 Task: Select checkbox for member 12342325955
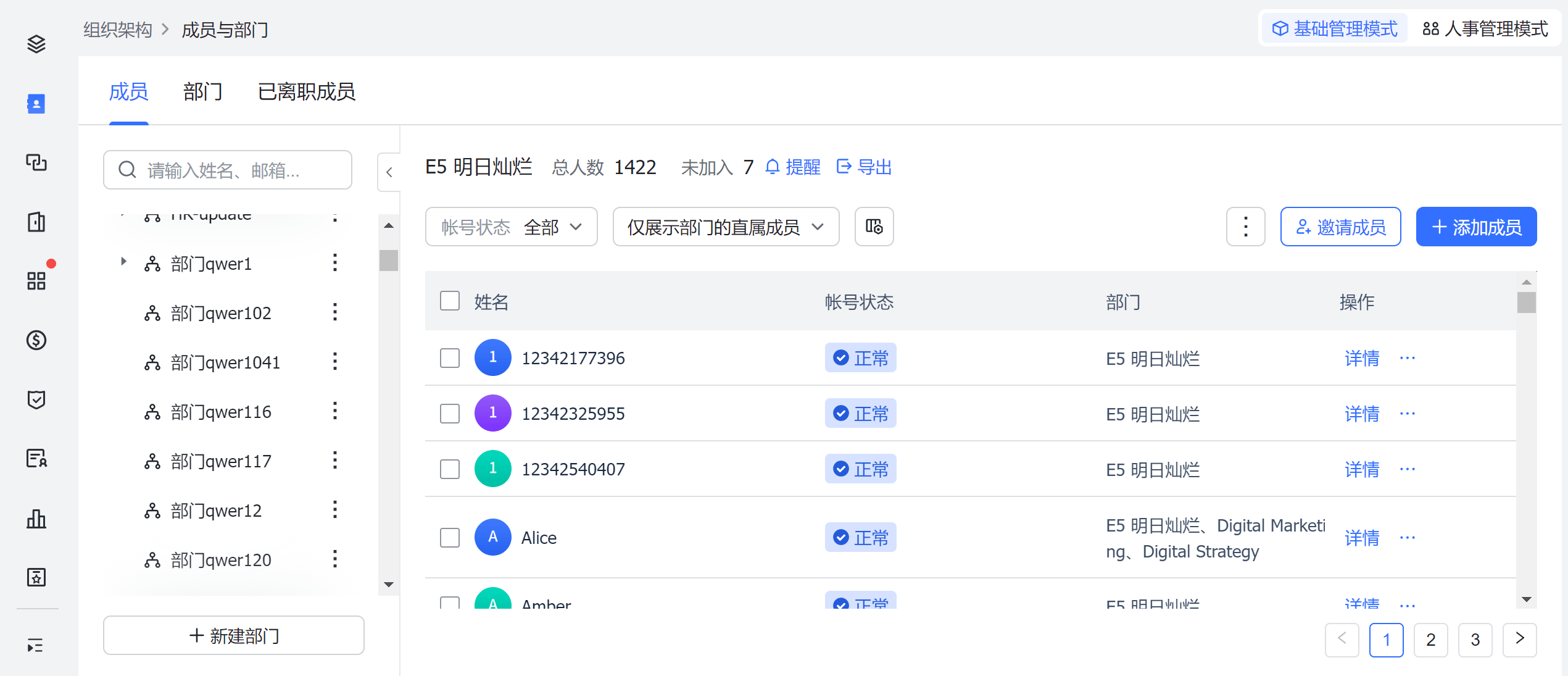[x=450, y=414]
